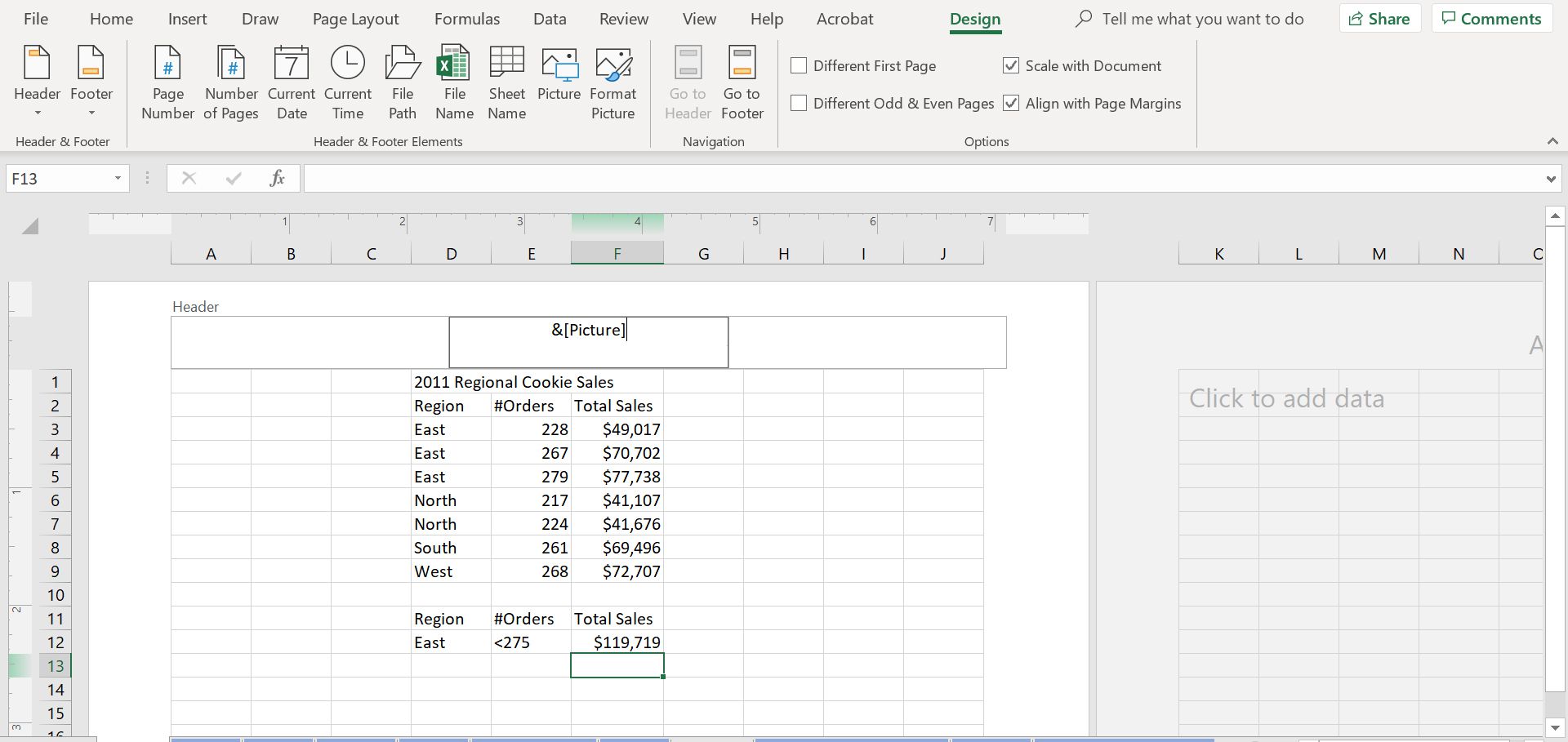Screen dimensions: 1568x742
Task: Open the Comments button
Action: click(x=1491, y=19)
